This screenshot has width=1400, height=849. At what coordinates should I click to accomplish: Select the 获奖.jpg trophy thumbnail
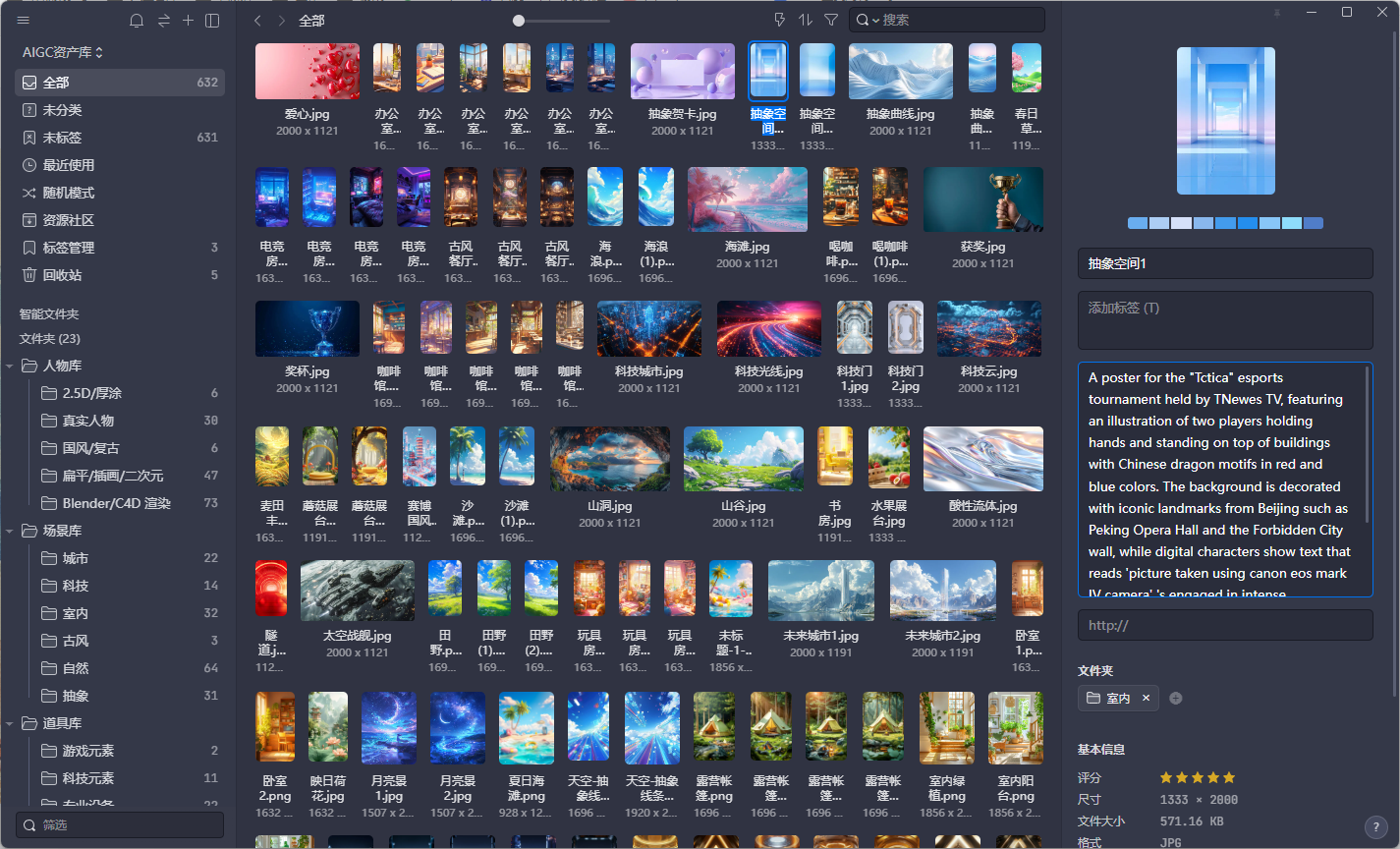coord(983,199)
